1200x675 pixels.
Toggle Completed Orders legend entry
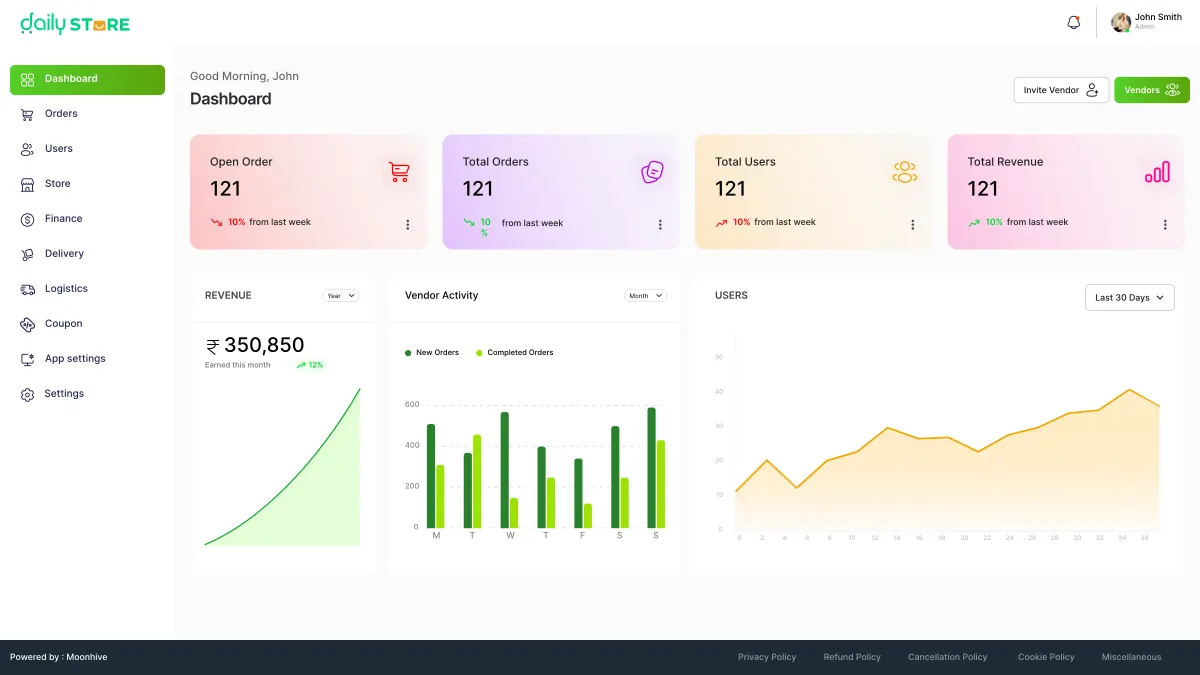click(x=514, y=353)
